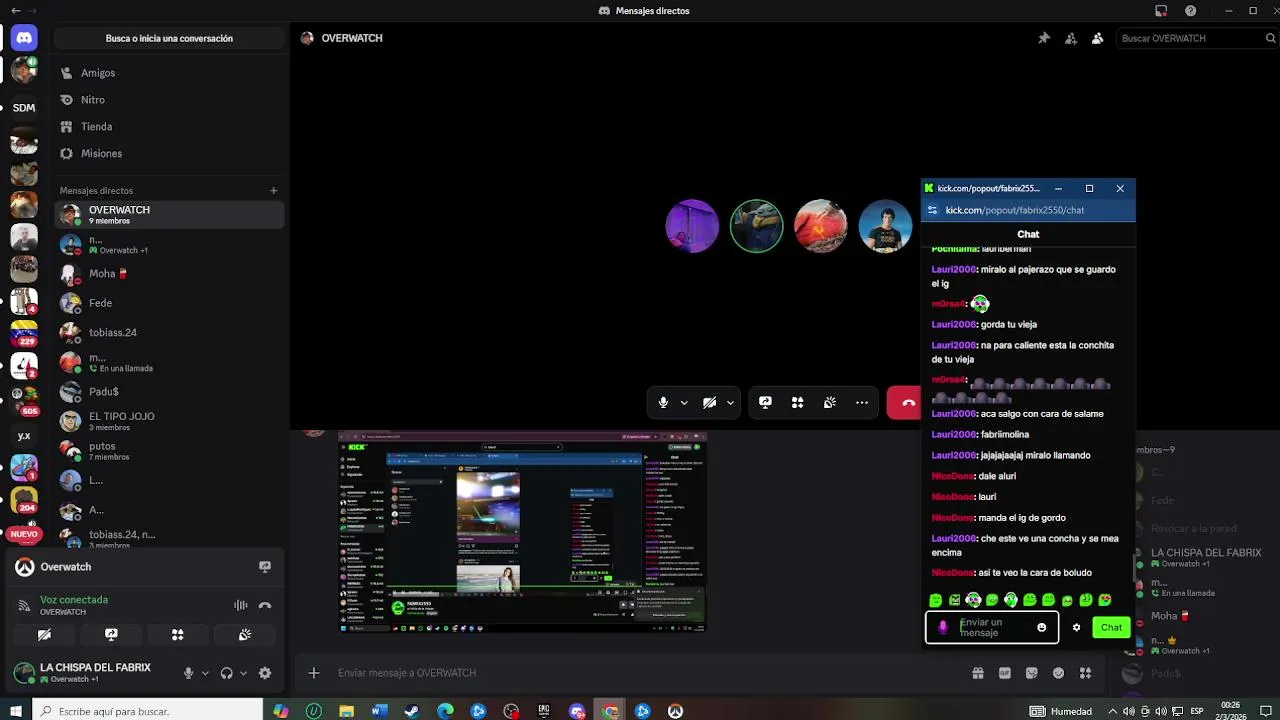1280x720 pixels.
Task: Open Nitro in the sidebar
Action: pyautogui.click(x=169, y=100)
